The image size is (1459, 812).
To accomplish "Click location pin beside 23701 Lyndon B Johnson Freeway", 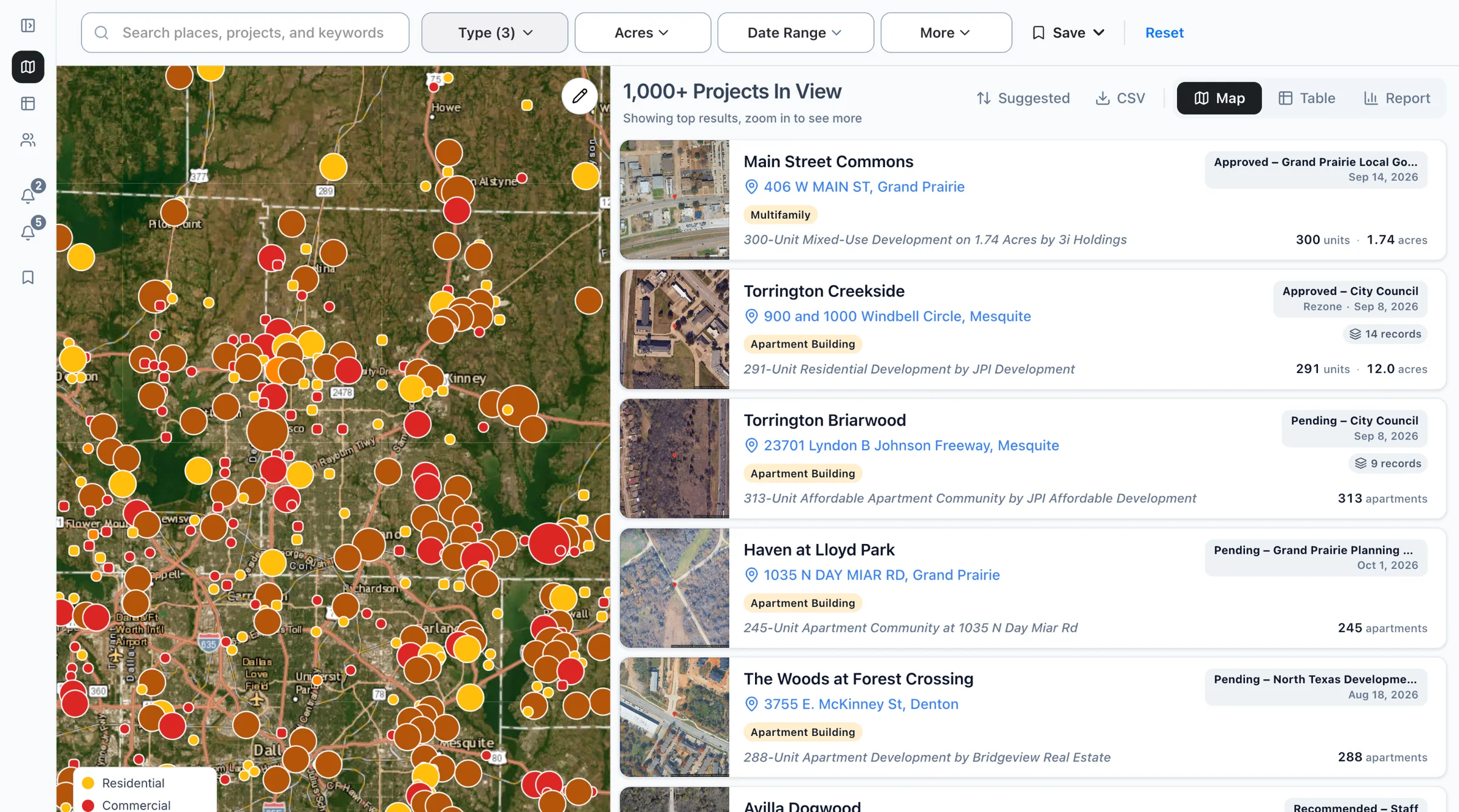I will [x=751, y=446].
